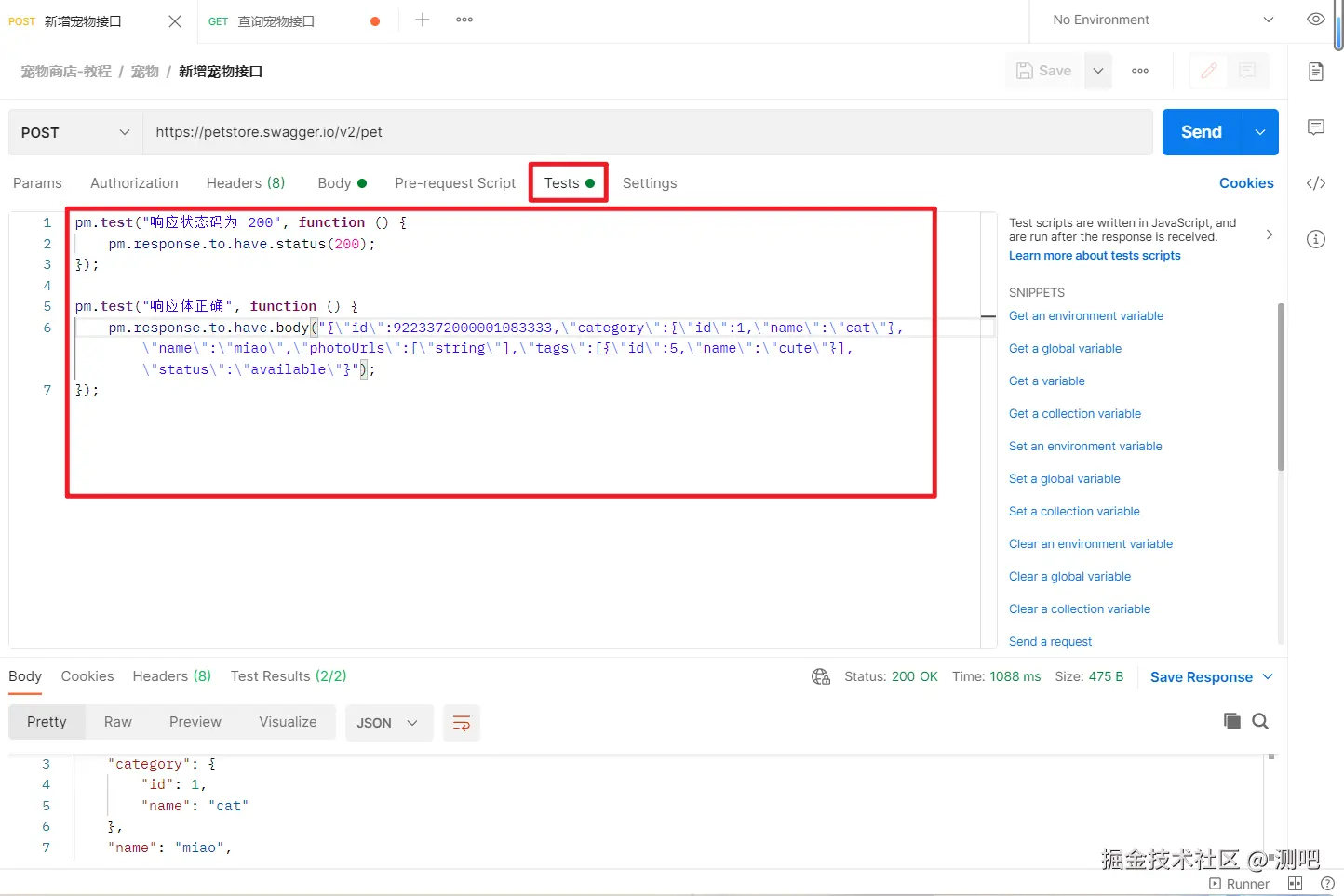
Task: Click the Save button
Action: (1043, 71)
